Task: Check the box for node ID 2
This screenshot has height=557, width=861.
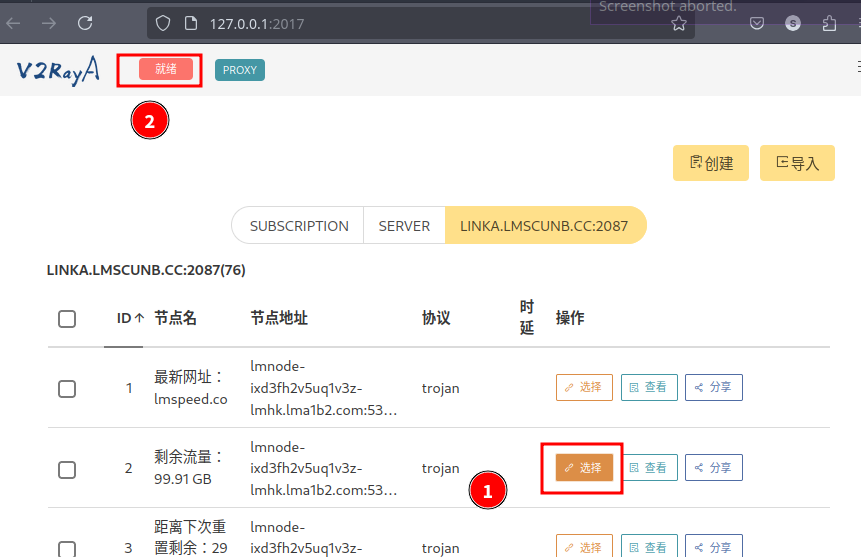Action: [67, 468]
